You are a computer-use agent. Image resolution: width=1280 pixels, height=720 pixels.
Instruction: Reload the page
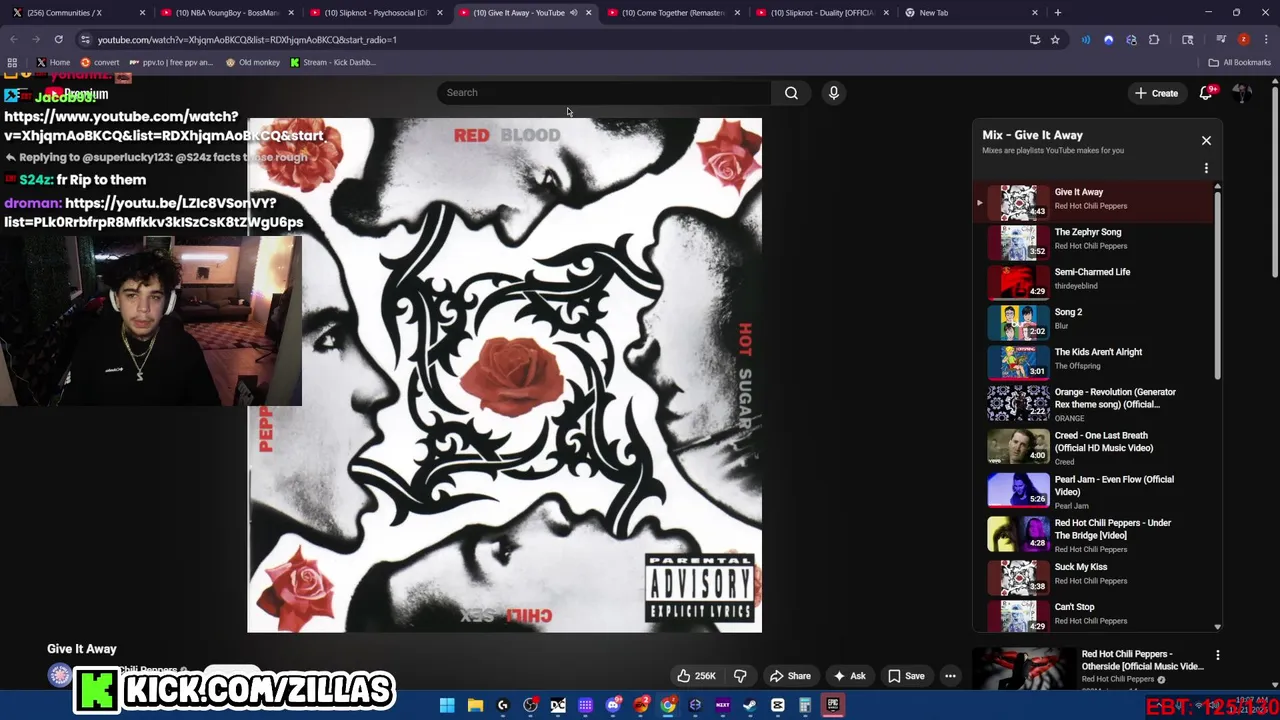tap(58, 40)
